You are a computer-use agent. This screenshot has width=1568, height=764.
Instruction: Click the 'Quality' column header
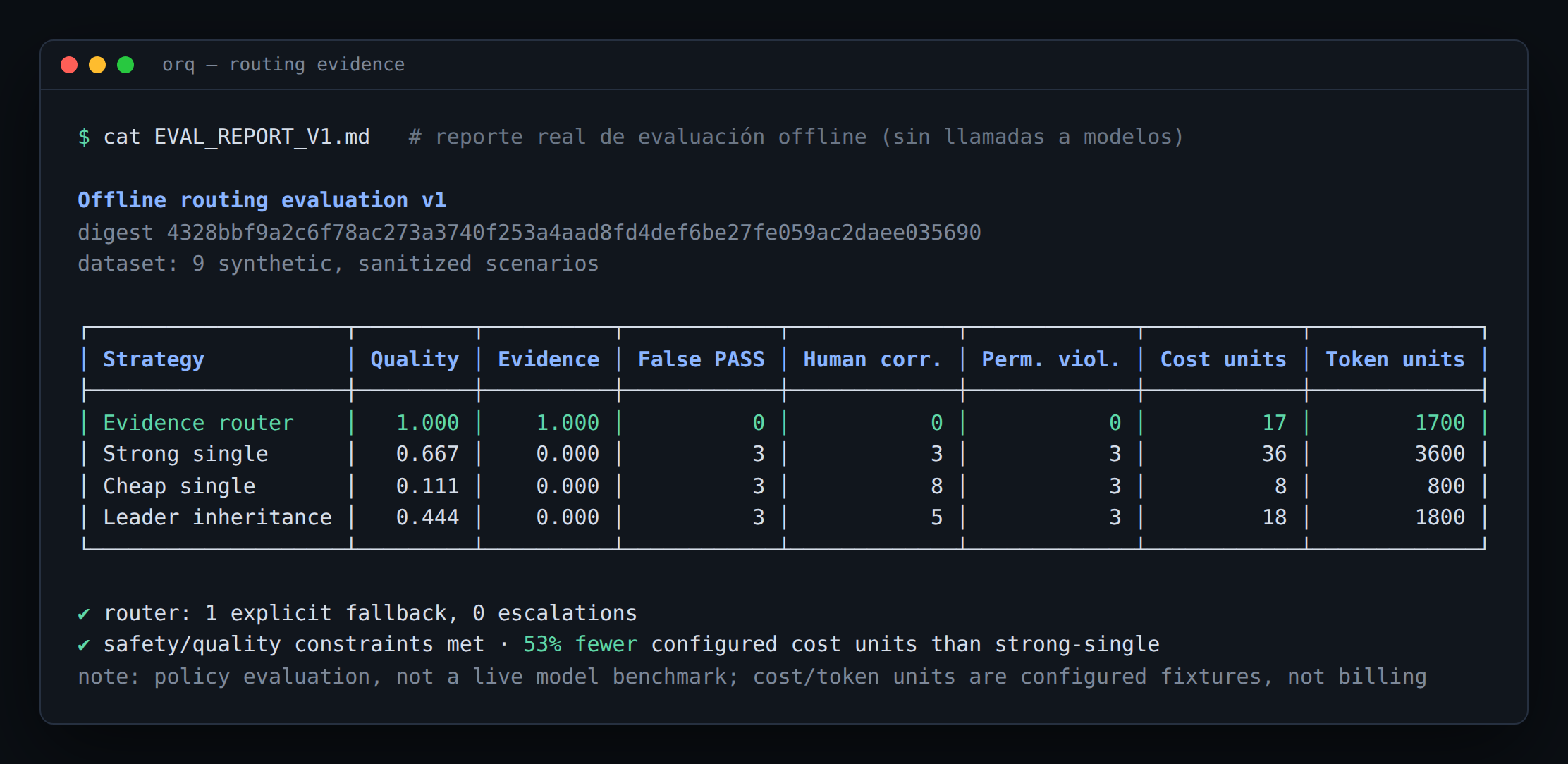click(x=415, y=359)
